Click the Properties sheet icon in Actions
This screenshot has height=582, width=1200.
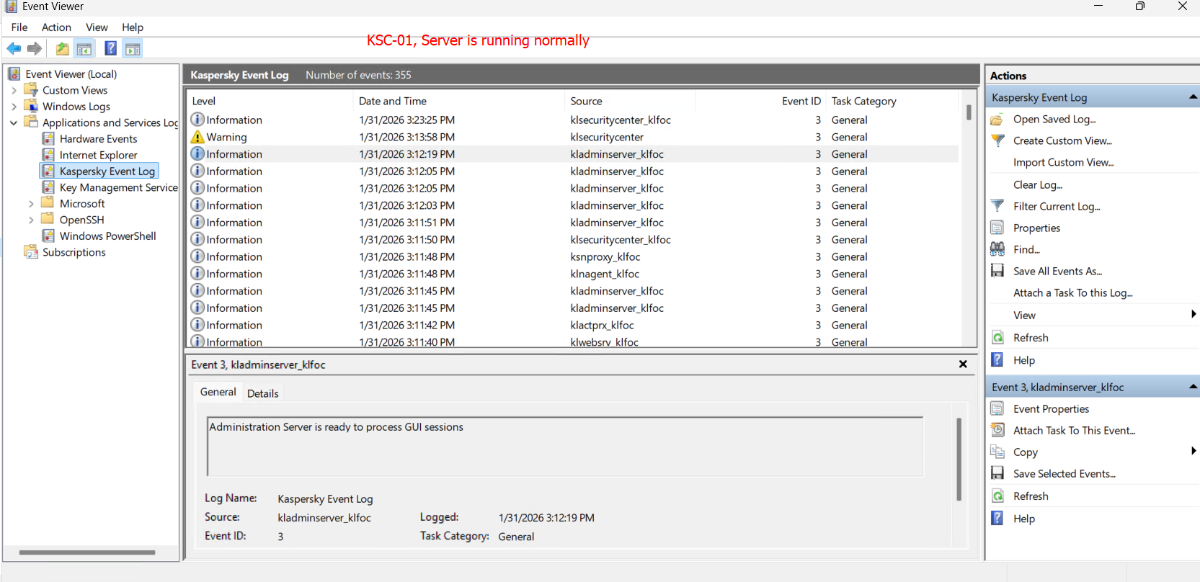[997, 228]
